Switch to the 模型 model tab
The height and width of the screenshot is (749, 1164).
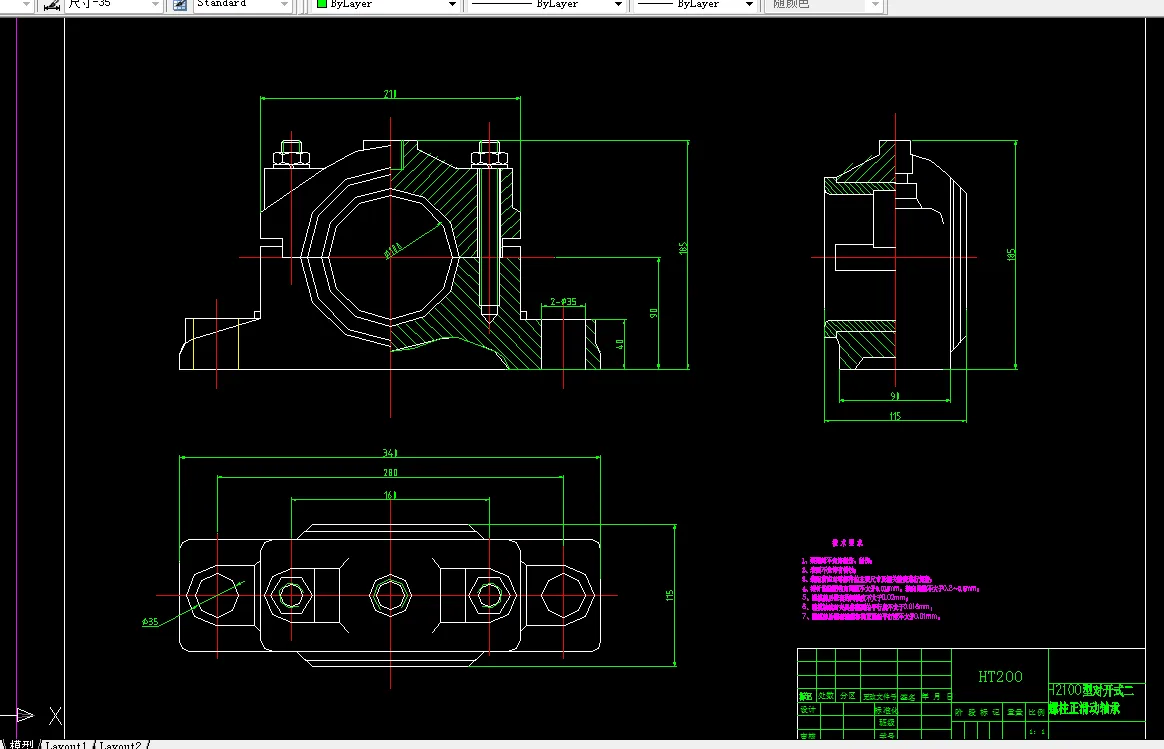[x=21, y=744]
